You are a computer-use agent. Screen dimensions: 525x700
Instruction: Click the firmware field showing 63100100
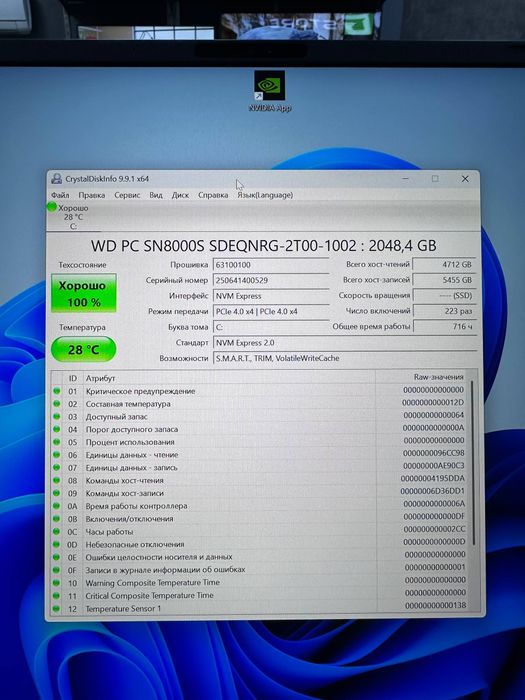(x=271, y=265)
